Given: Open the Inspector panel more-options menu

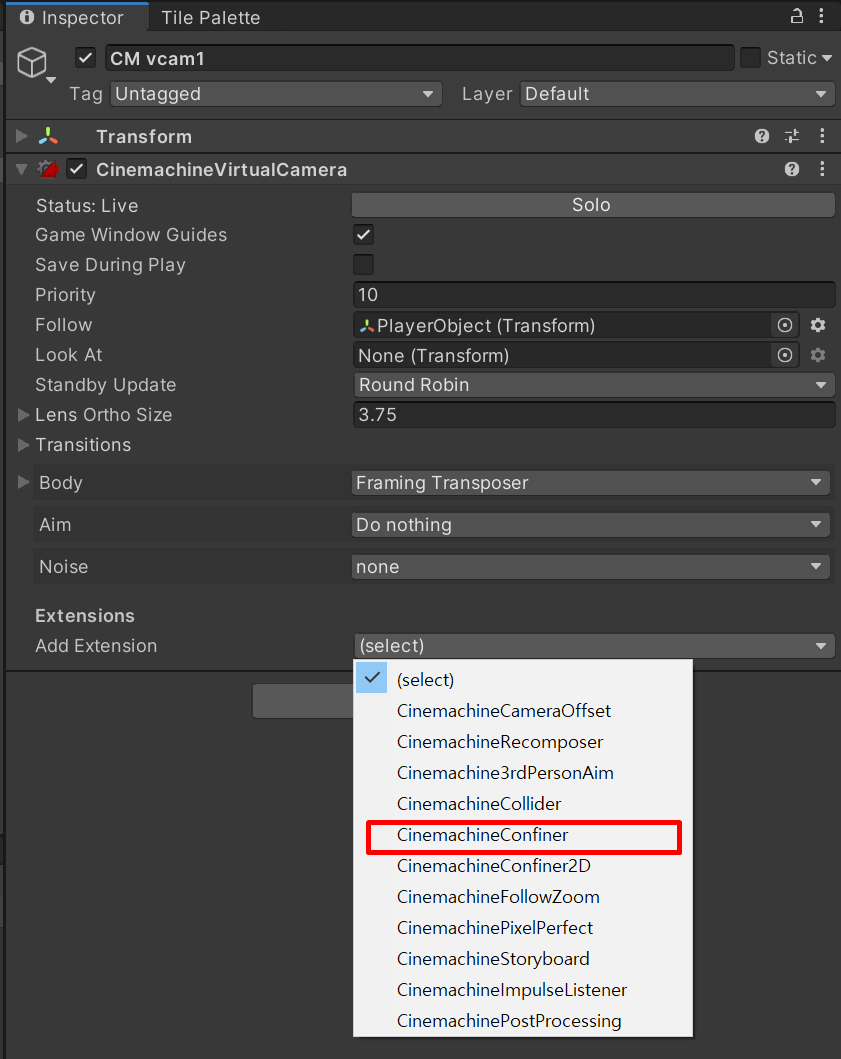Looking at the screenshot, I should point(821,16).
